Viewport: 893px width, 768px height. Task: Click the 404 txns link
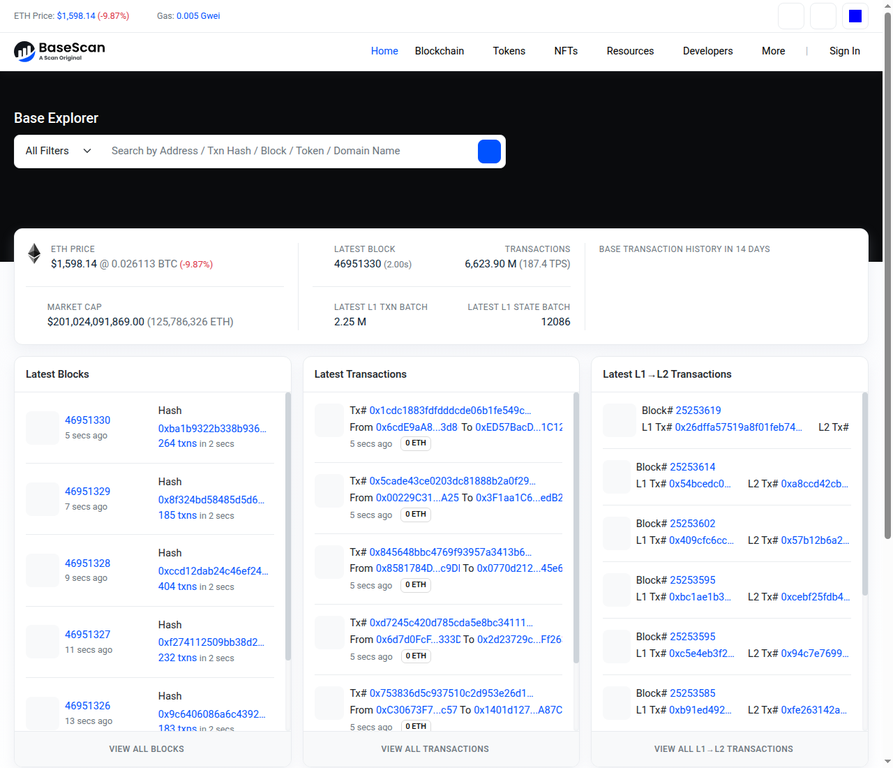[177, 586]
